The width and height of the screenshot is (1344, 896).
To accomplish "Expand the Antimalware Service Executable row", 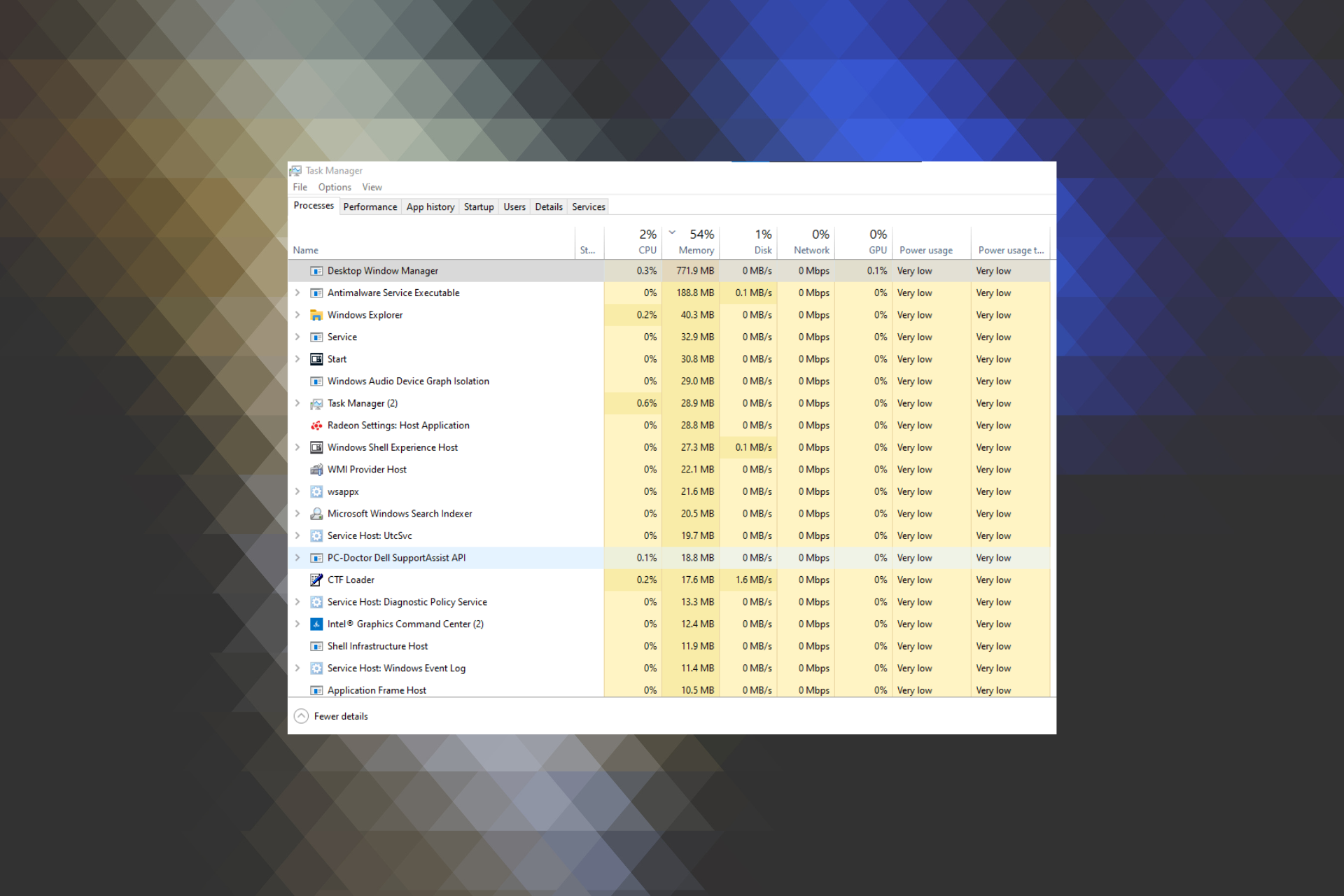I will point(297,293).
